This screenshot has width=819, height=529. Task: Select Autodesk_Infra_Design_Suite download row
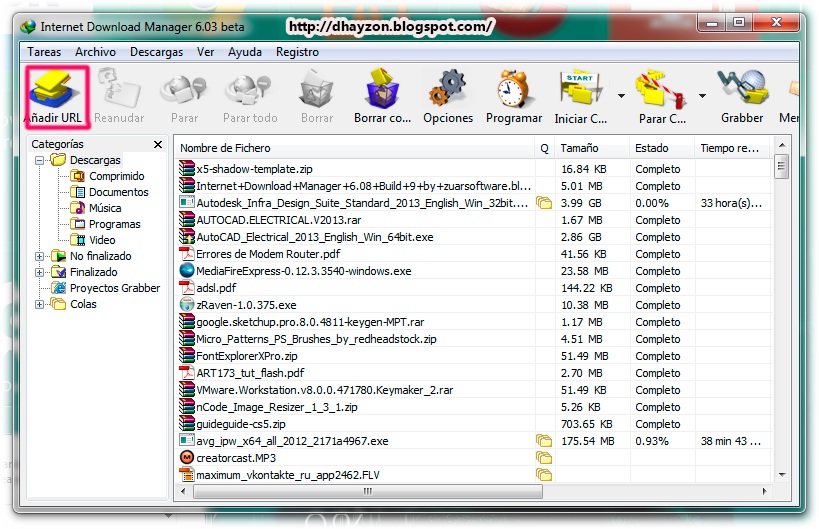[x=474, y=203]
